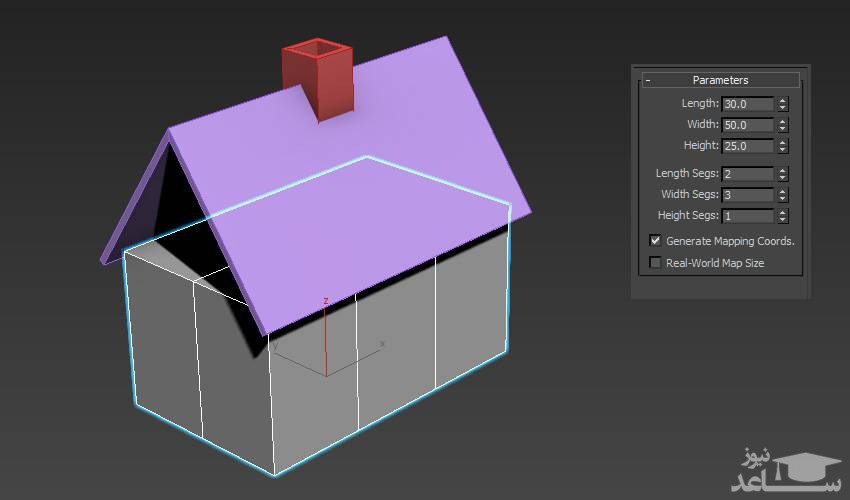Adjust Length Segs with its spinner
Screen dimensions: 850x500
tap(782, 174)
